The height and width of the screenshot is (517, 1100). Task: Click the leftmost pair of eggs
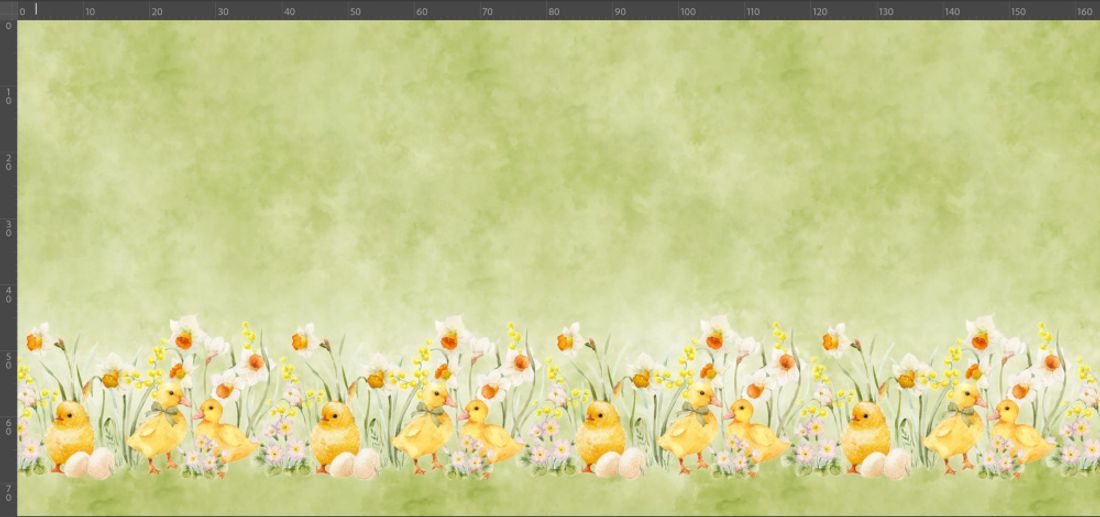point(88,463)
